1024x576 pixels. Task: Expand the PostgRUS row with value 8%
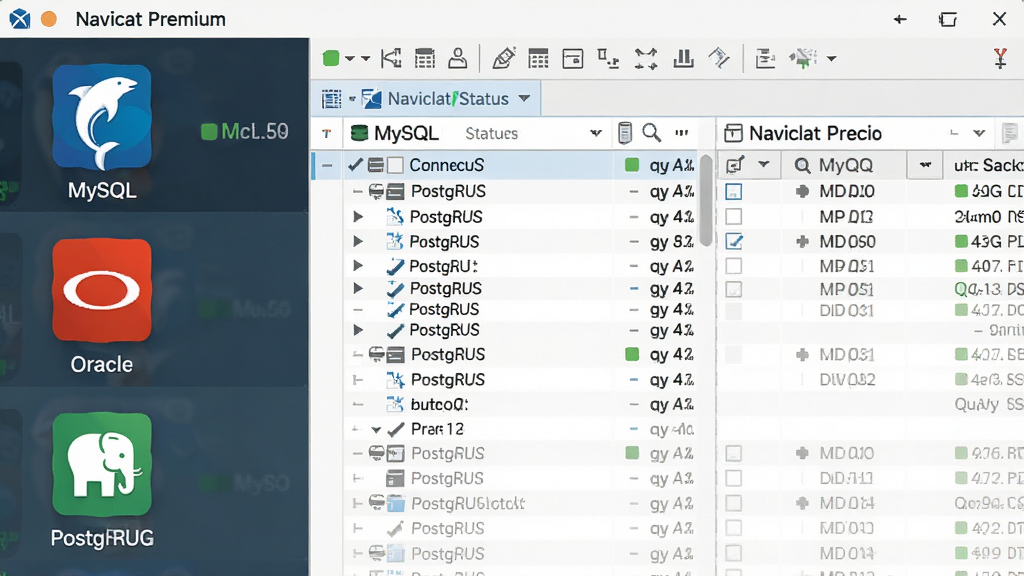click(x=358, y=242)
